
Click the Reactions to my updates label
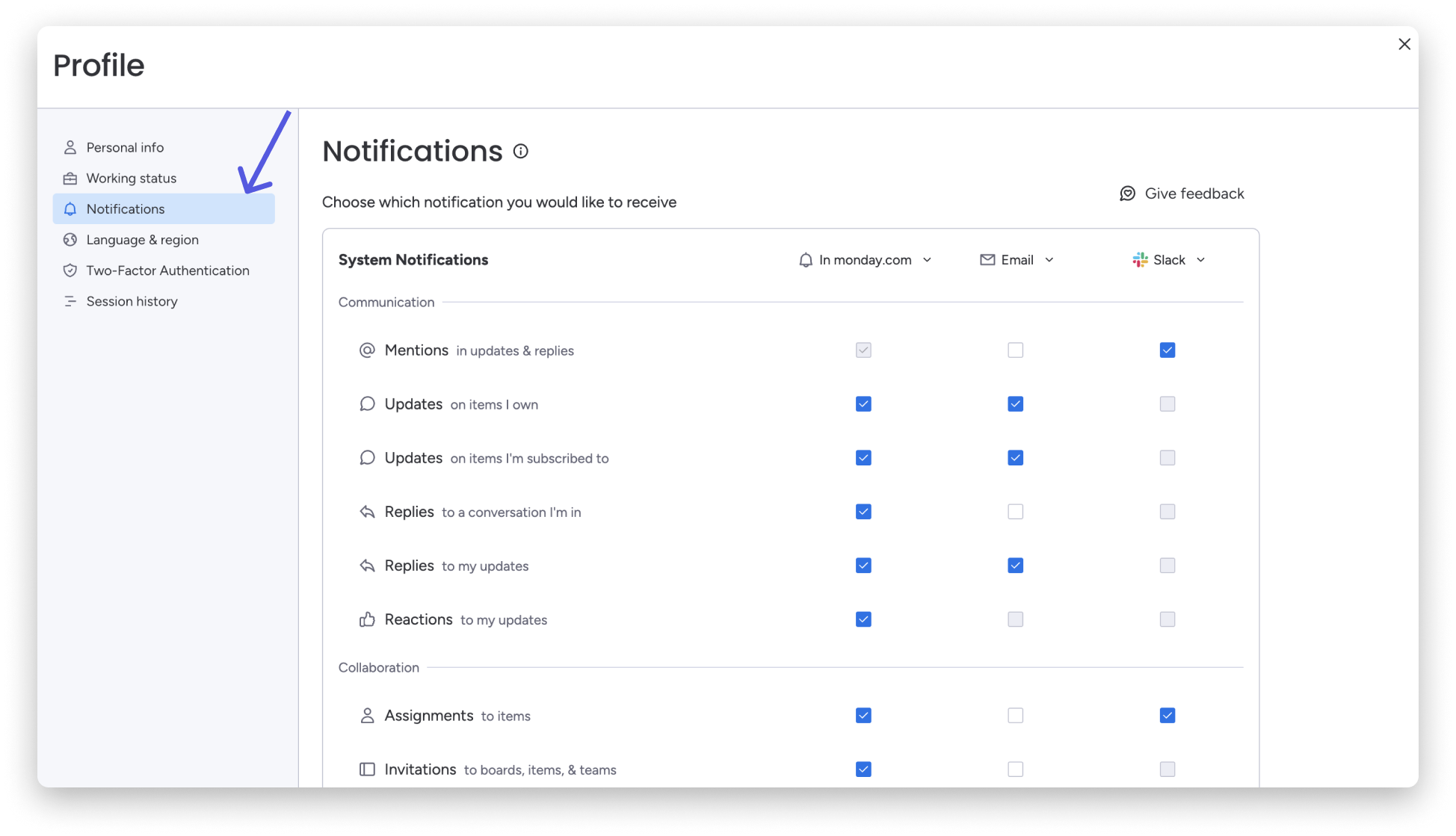466,619
